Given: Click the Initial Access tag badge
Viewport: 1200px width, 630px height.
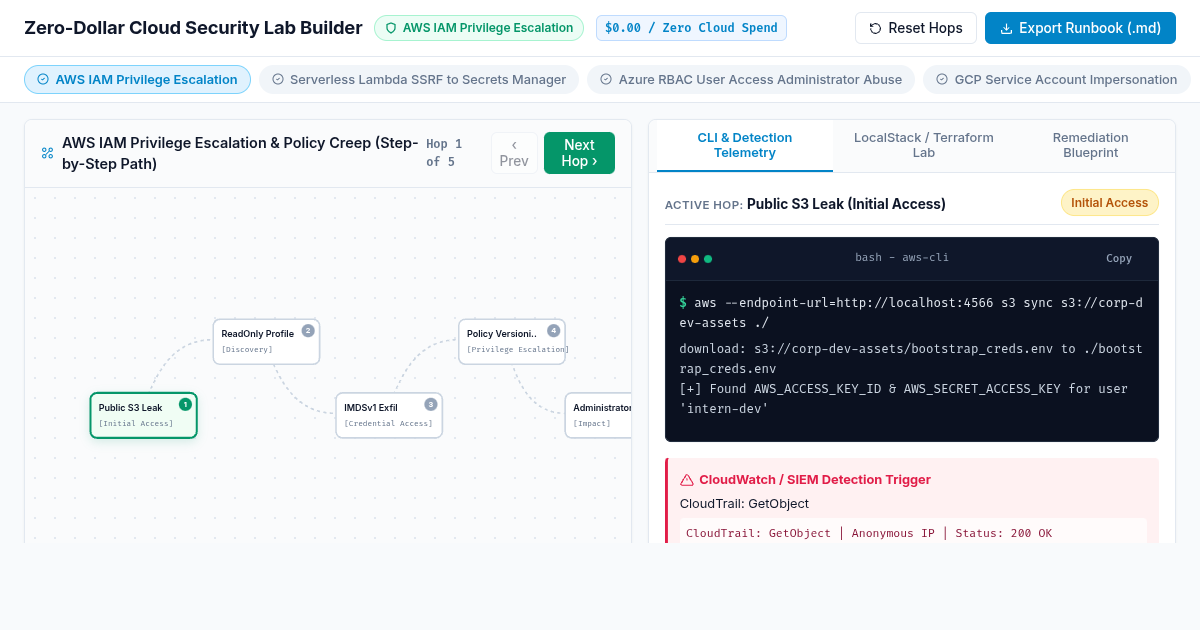Looking at the screenshot, I should click(1110, 203).
